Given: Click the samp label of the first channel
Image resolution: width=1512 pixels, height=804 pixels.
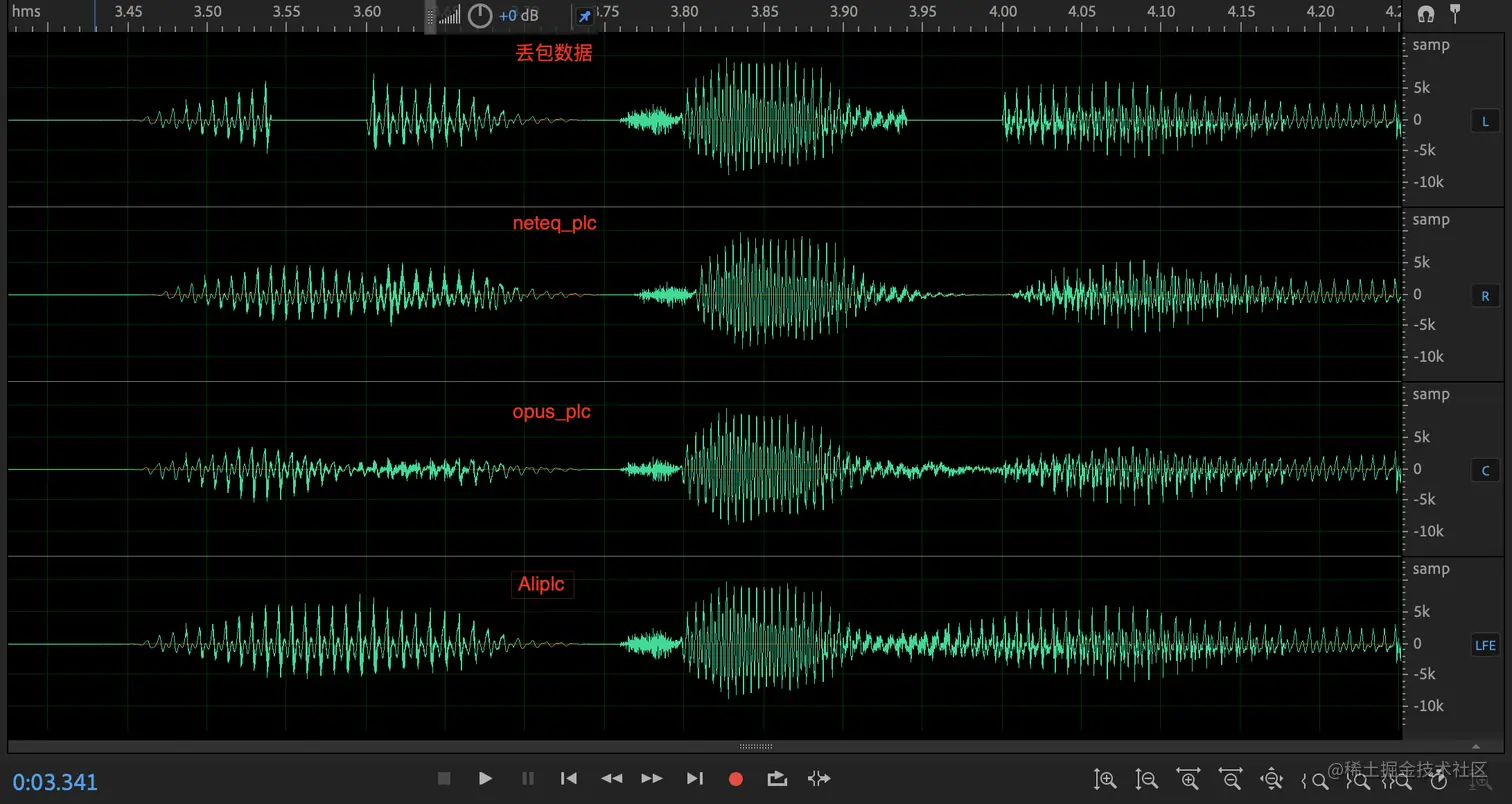Looking at the screenshot, I should (1431, 45).
